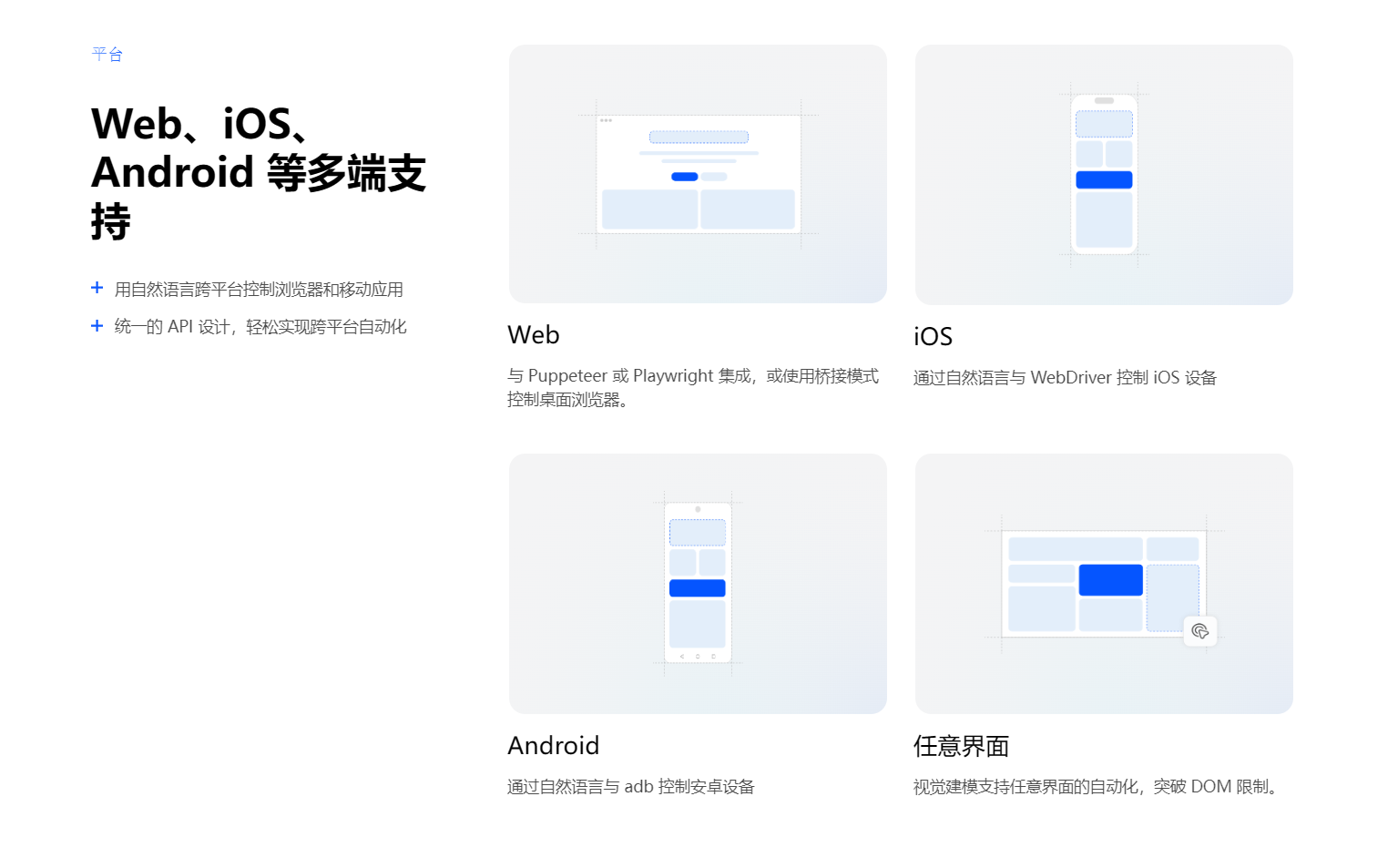Screen dimensions: 1398x868
Task: Click the iOS phone illustration card
Action: click(1104, 175)
